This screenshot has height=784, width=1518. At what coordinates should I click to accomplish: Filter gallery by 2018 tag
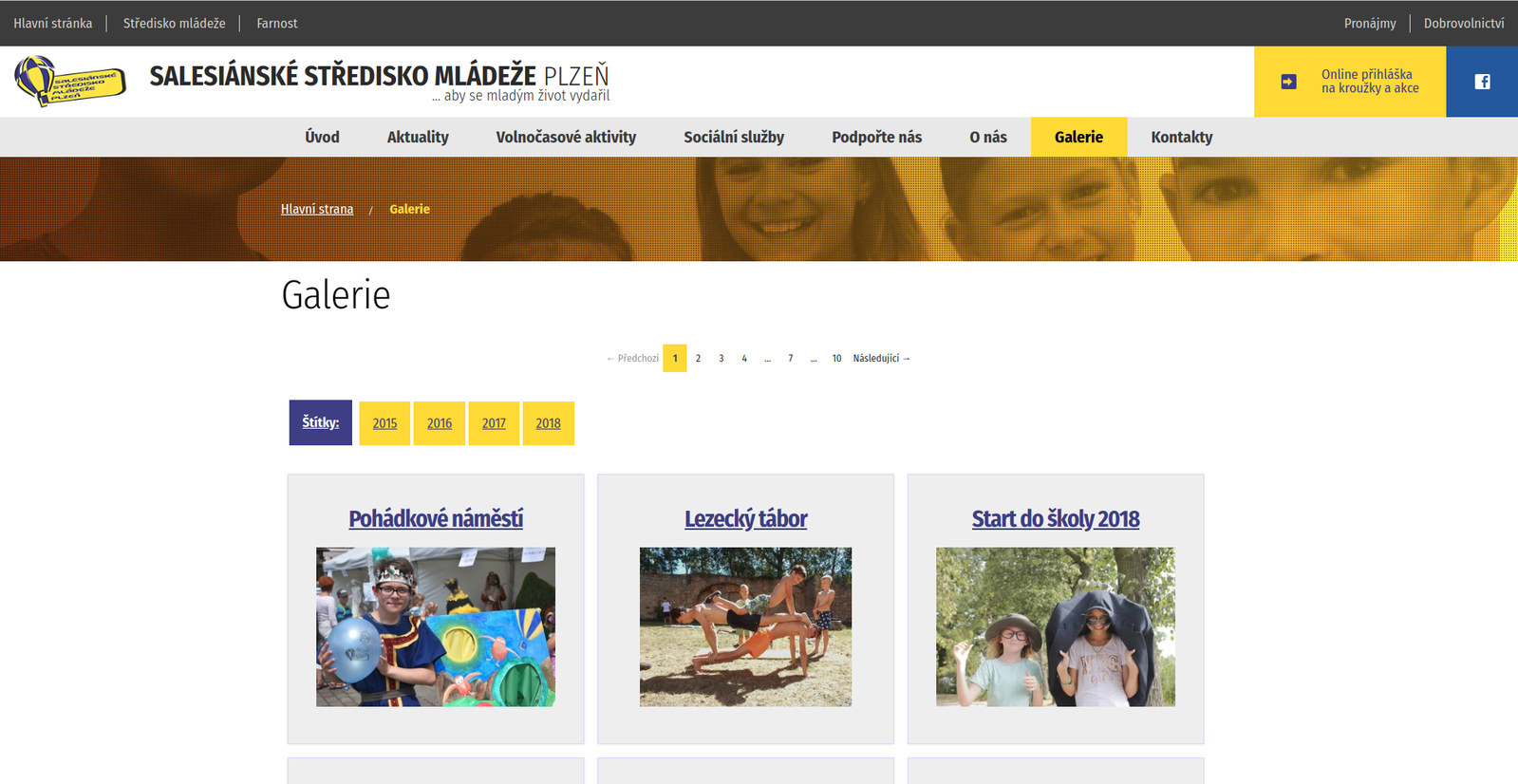click(x=548, y=423)
